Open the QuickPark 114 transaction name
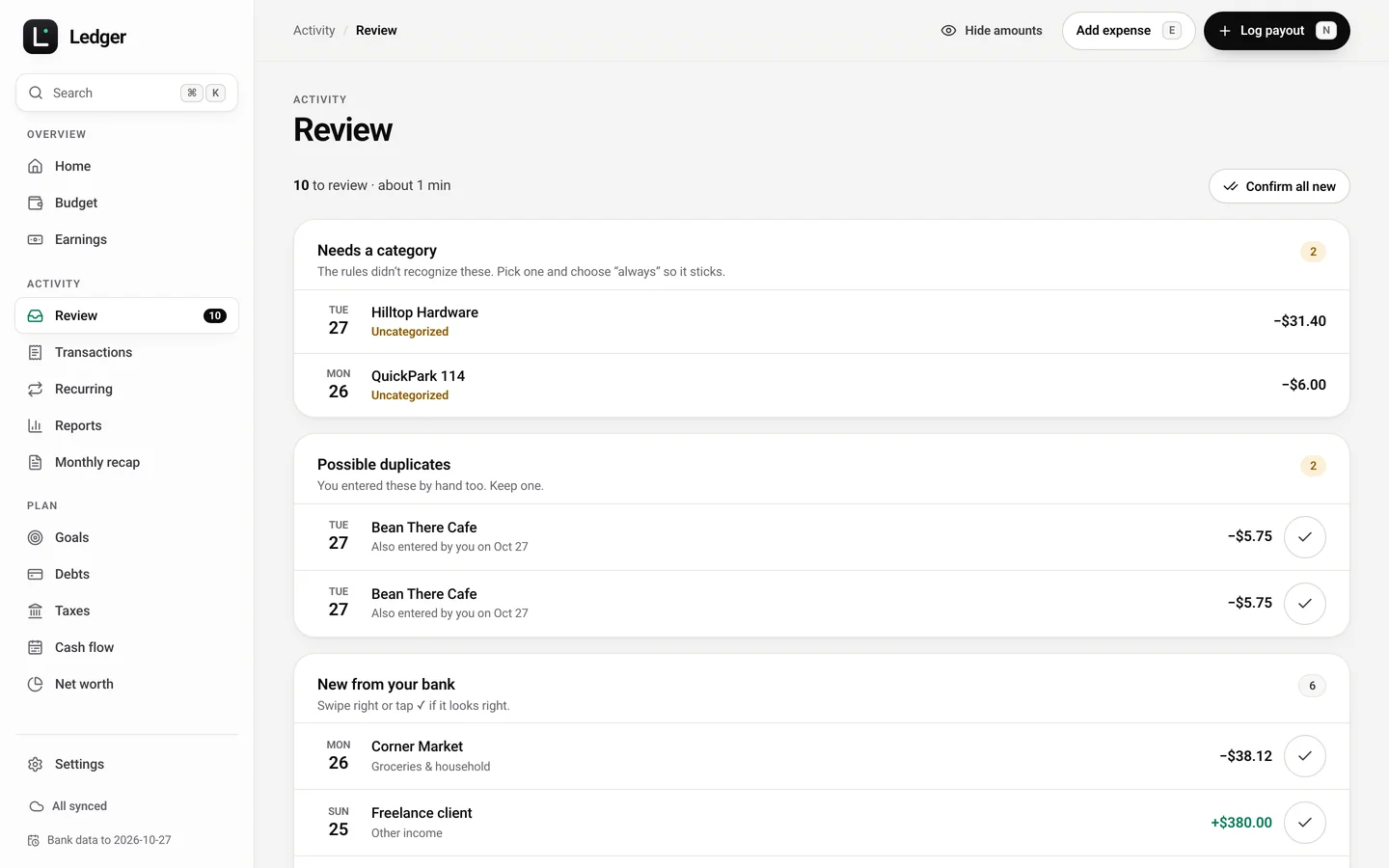This screenshot has height=868, width=1389. [x=418, y=376]
